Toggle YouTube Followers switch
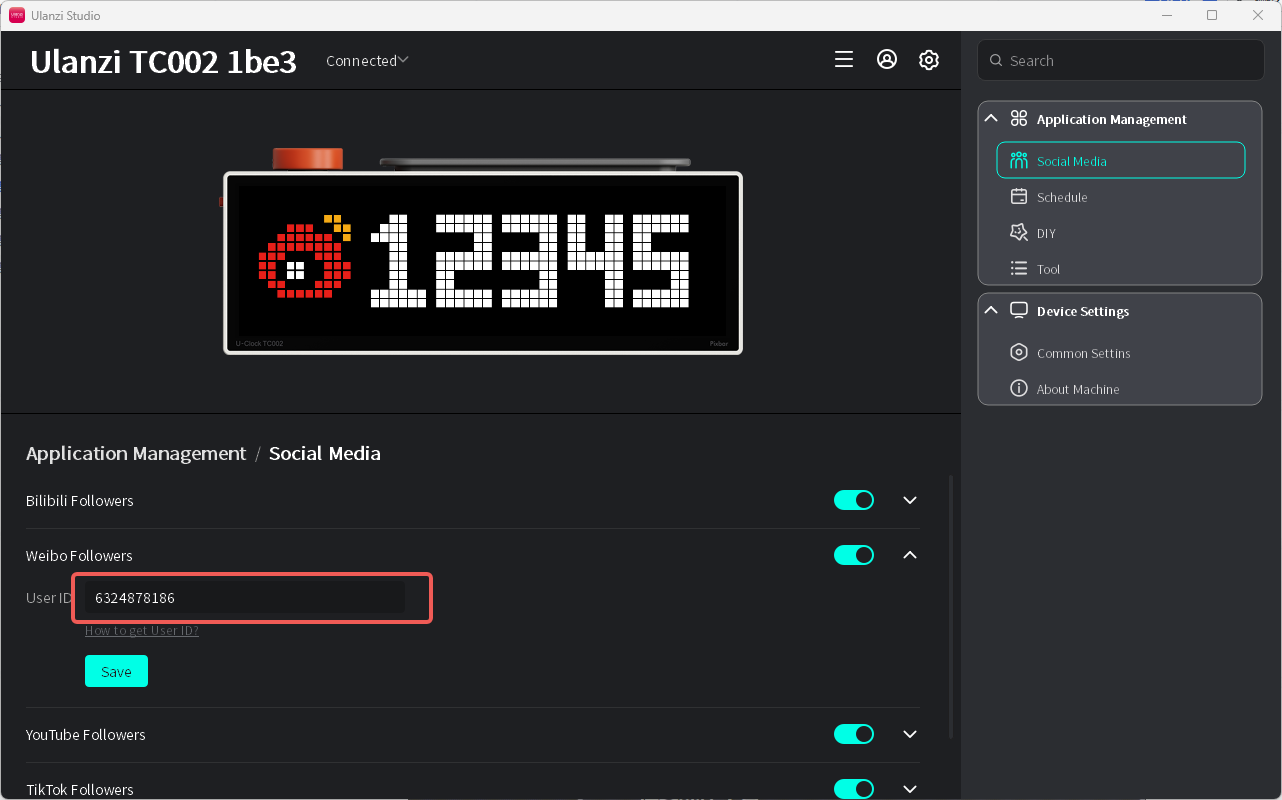1282x800 pixels. point(854,734)
